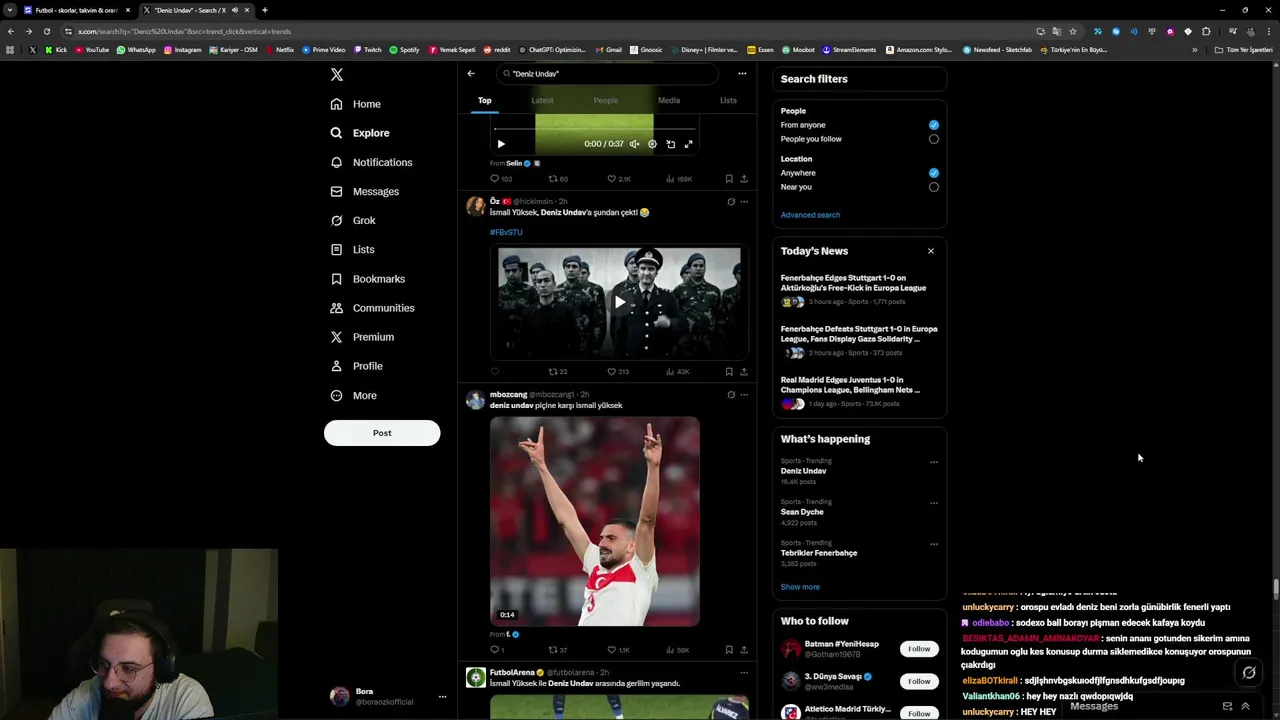This screenshot has width=1280, height=720.
Task: Select People "From anyone" option
Action: 933,125
